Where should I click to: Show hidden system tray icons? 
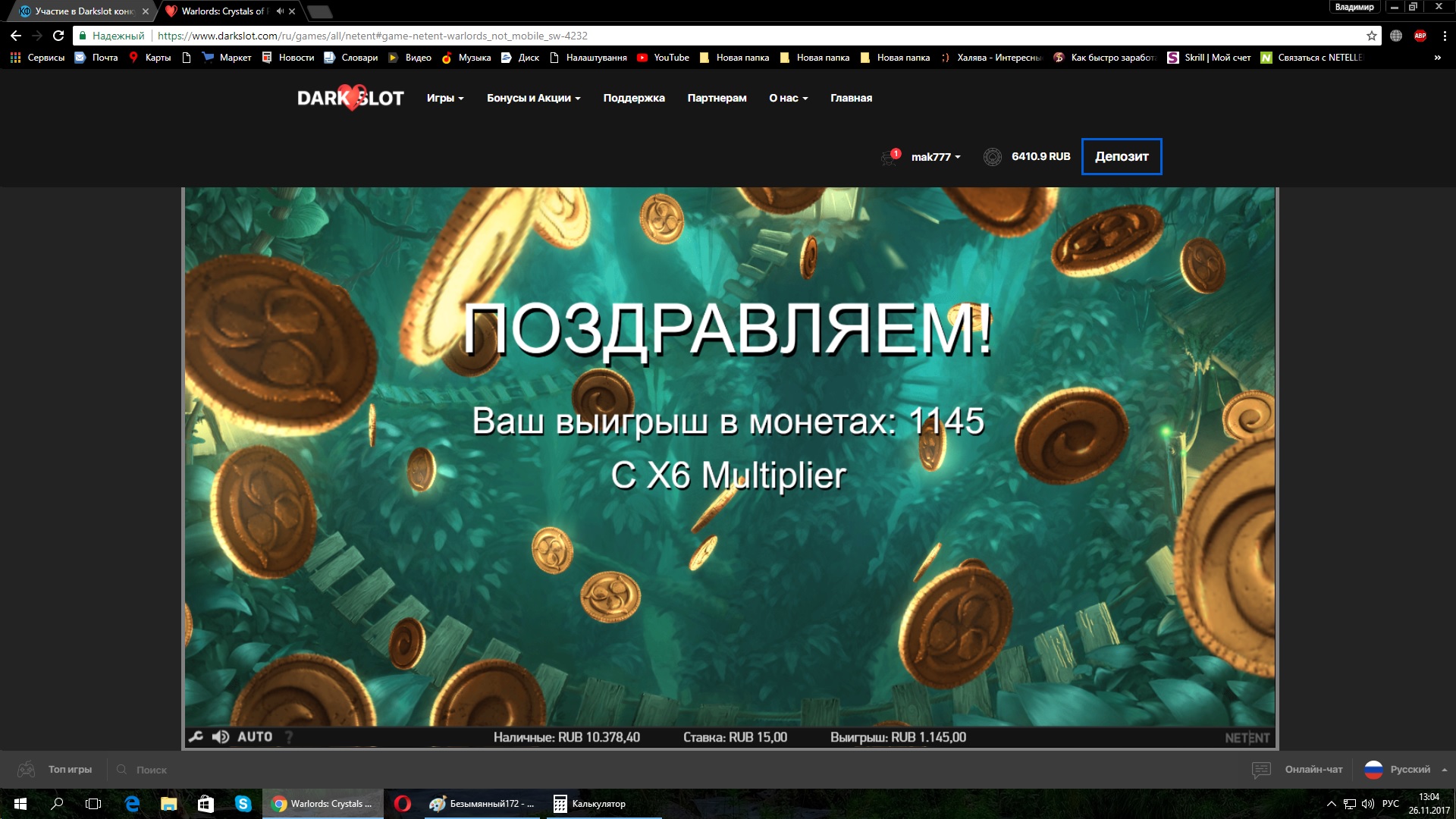(x=1331, y=804)
